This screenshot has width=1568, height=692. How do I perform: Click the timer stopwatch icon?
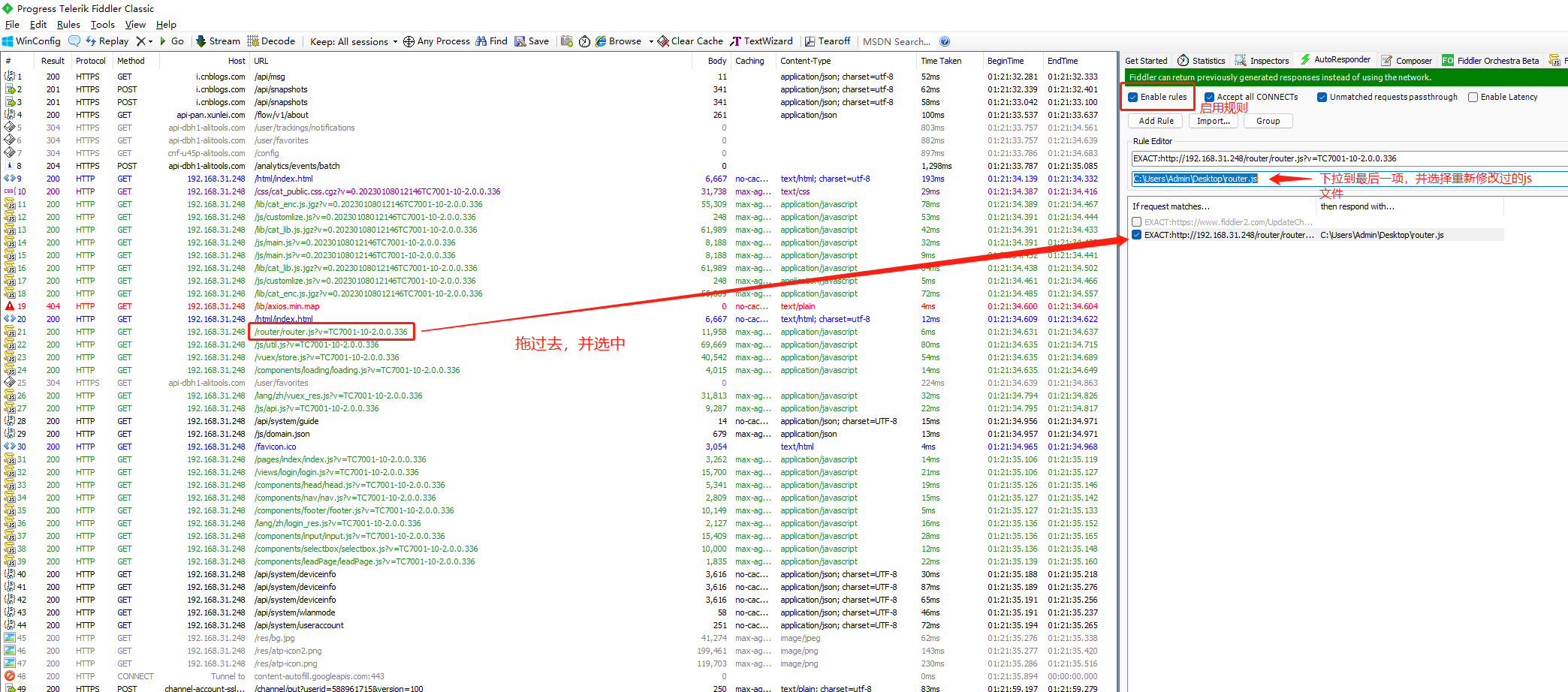[584, 41]
